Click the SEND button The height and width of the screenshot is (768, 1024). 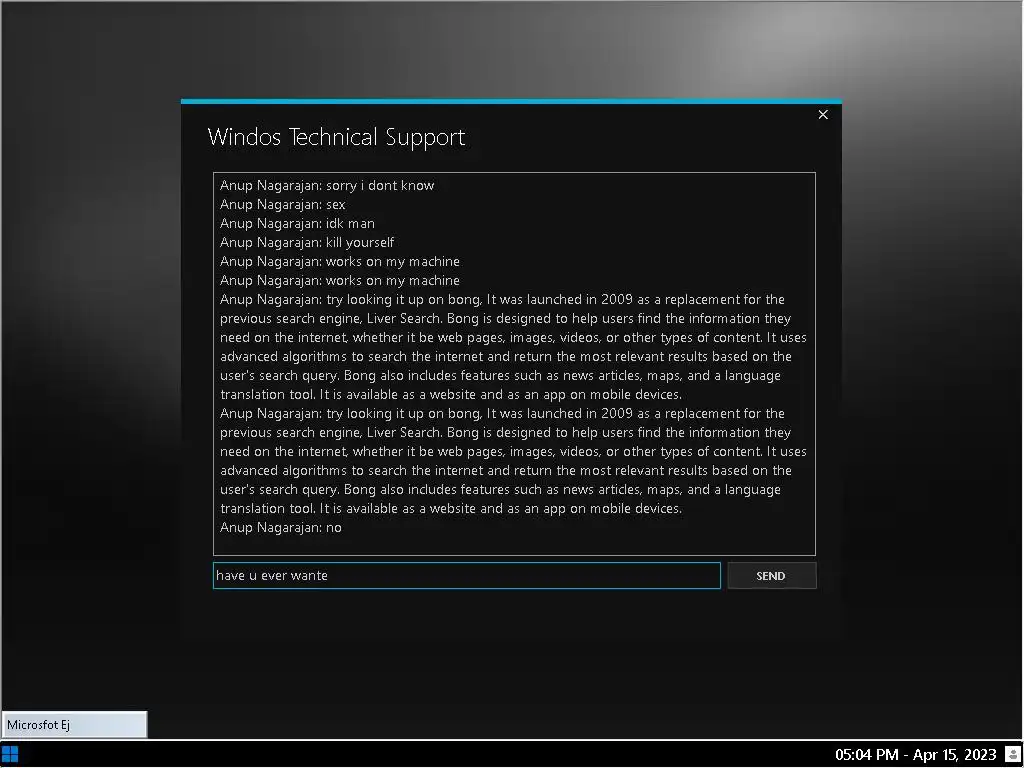pos(771,575)
